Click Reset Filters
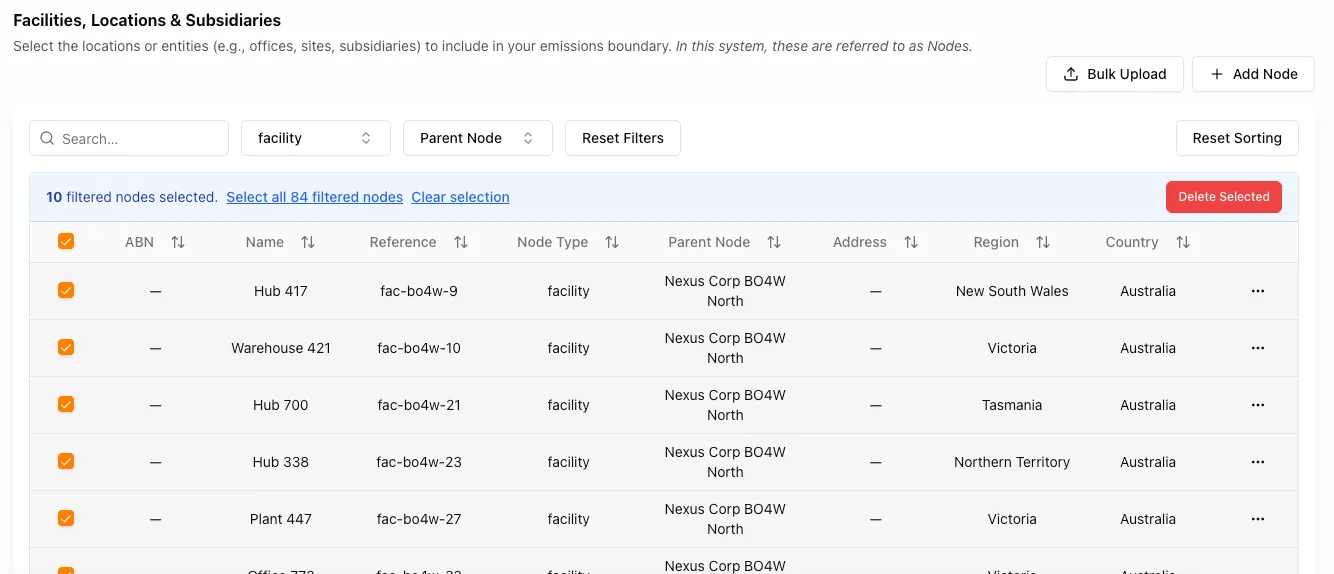This screenshot has width=1334, height=574. coord(623,138)
